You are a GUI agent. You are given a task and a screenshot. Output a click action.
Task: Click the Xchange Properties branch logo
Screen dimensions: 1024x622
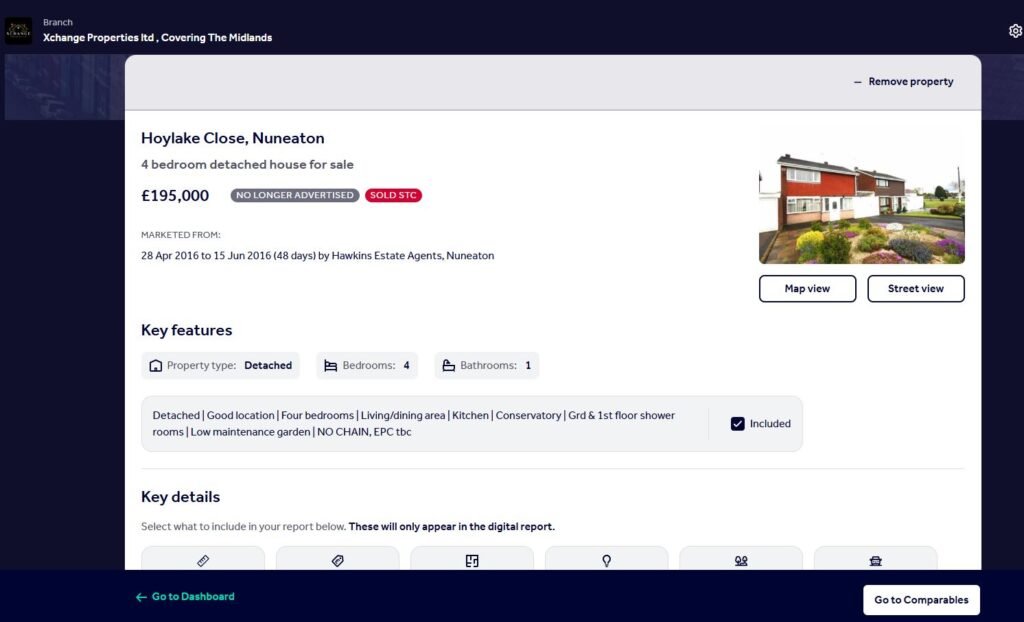pos(19,31)
